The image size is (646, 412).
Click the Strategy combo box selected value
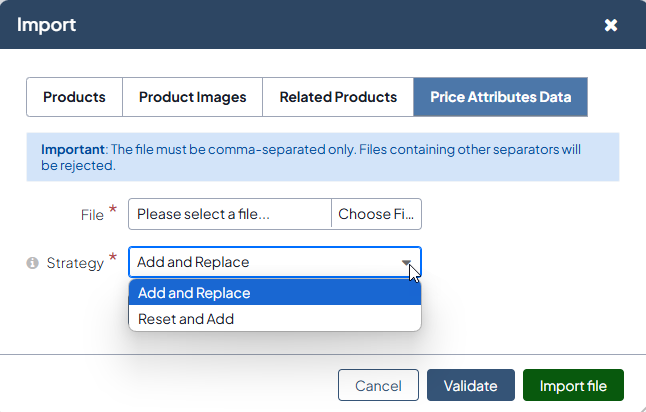point(260,263)
